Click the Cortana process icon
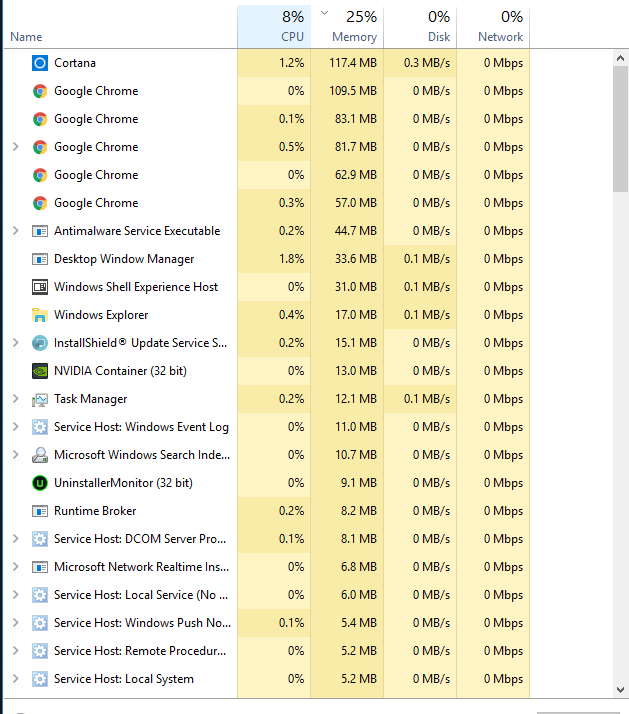 pyautogui.click(x=40, y=63)
